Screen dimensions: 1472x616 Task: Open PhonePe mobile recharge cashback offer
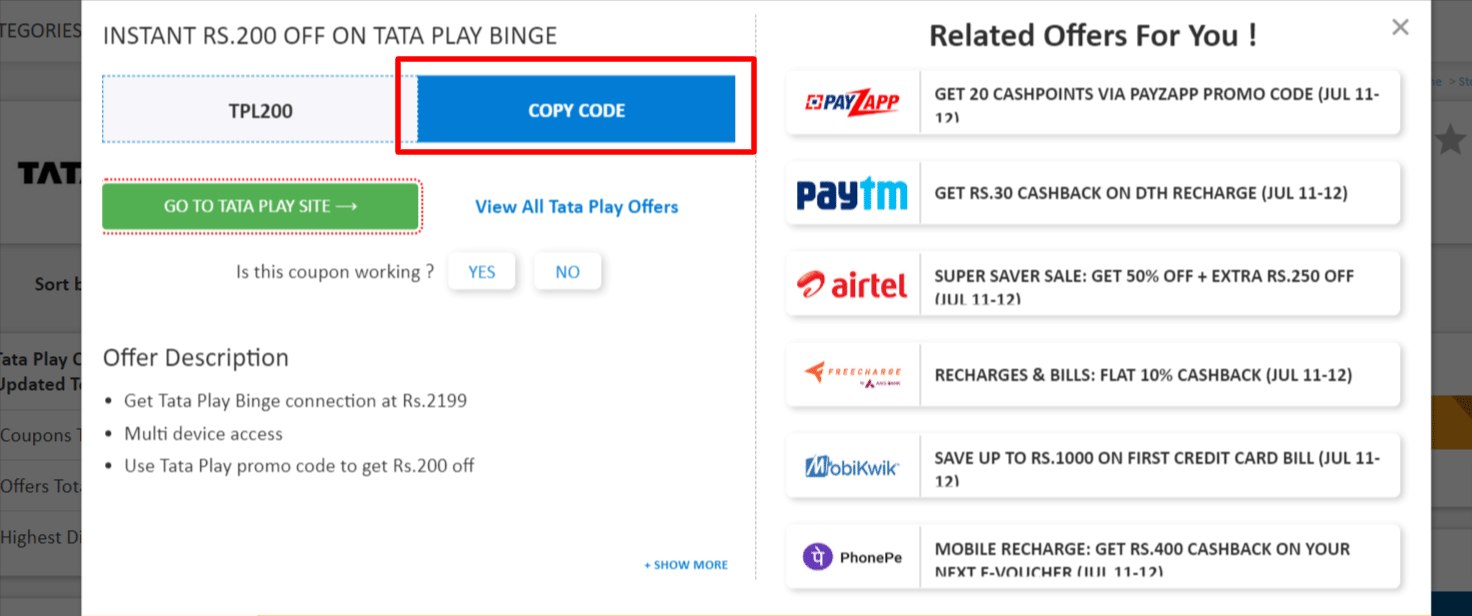1142,557
